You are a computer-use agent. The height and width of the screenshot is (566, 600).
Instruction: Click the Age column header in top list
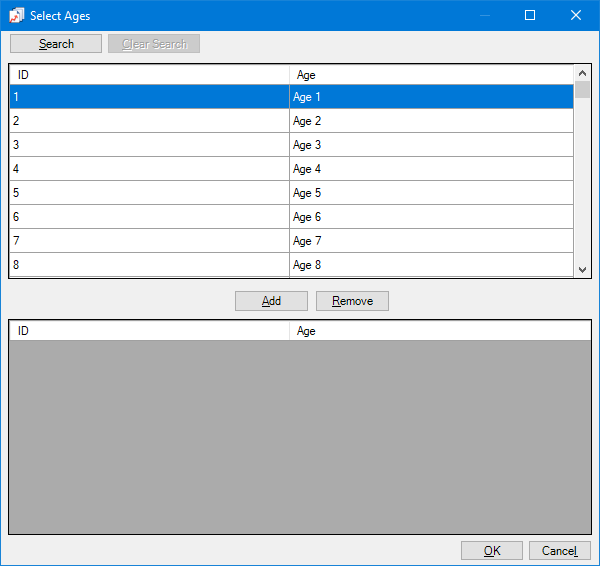431,75
